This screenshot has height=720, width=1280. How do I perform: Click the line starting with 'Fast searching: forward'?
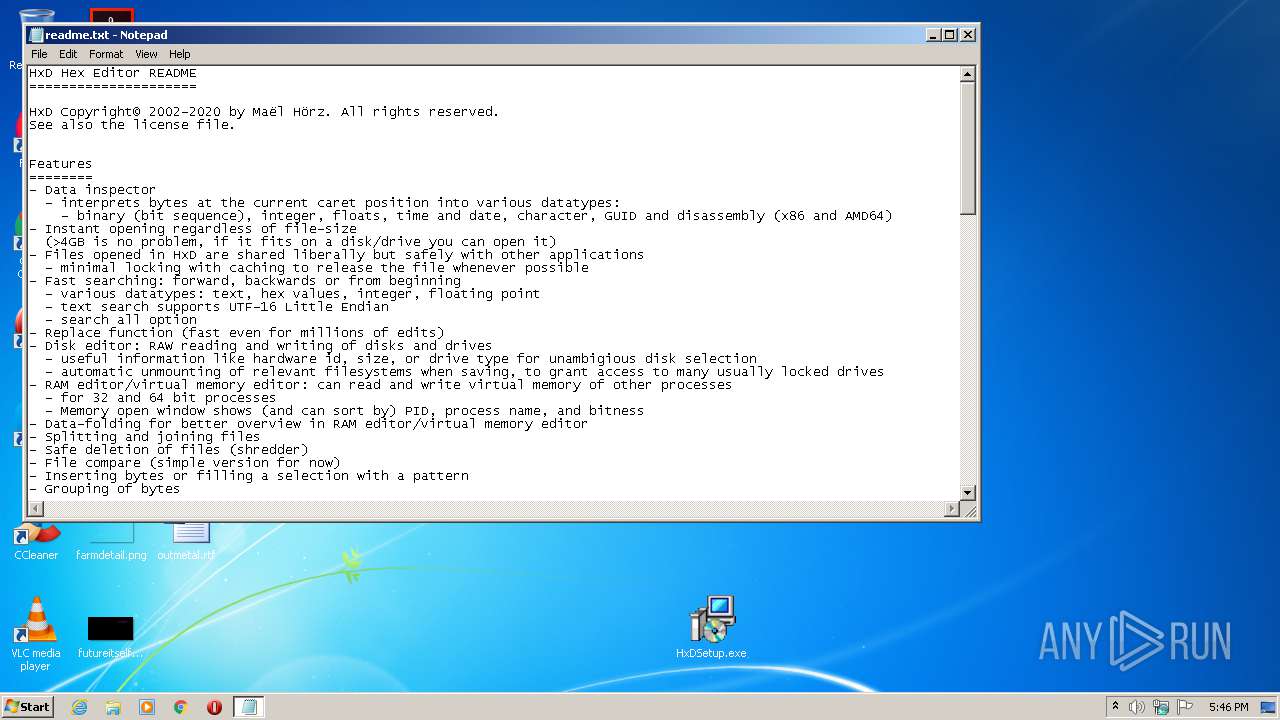(x=244, y=281)
